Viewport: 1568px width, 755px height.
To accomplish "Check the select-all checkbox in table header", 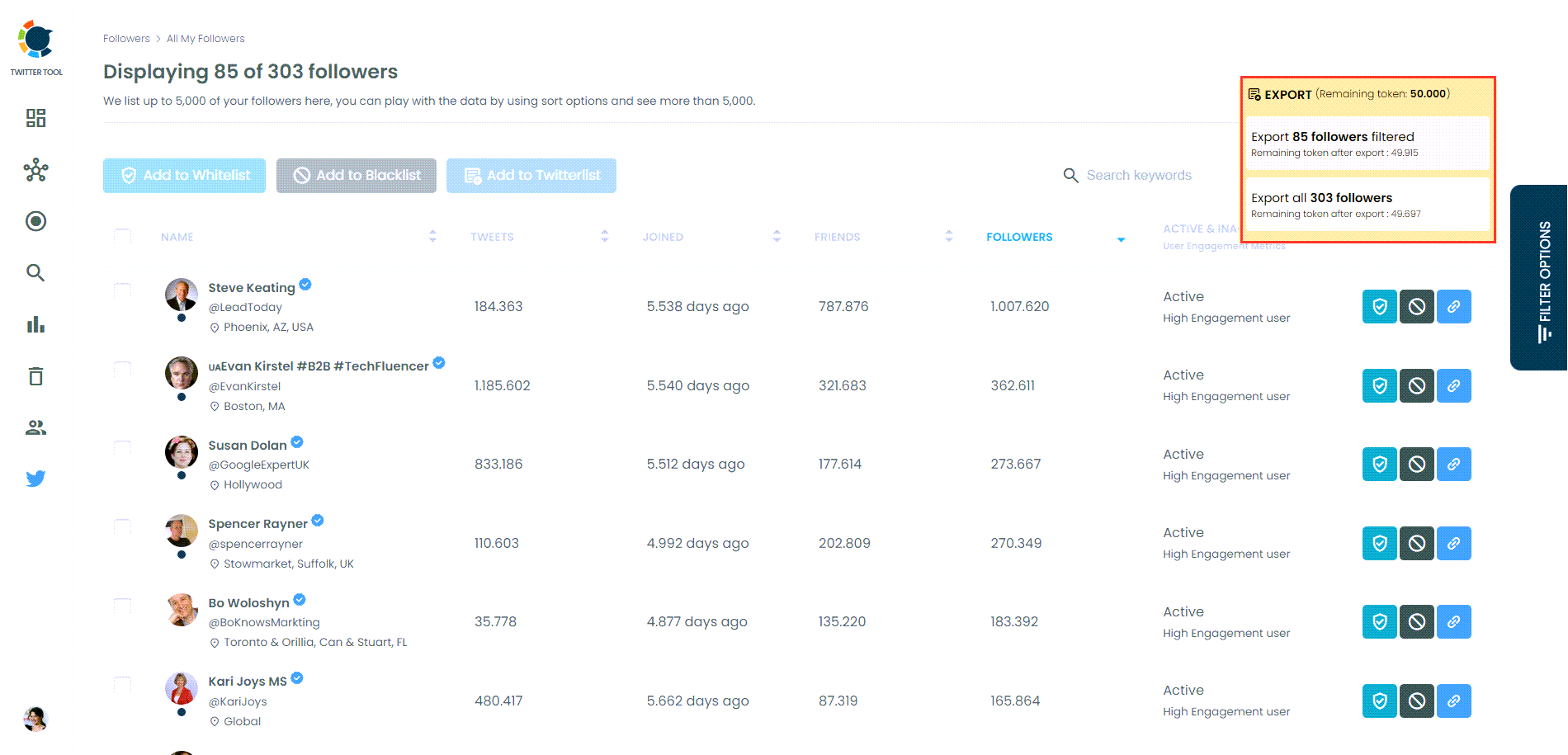I will tap(122, 236).
